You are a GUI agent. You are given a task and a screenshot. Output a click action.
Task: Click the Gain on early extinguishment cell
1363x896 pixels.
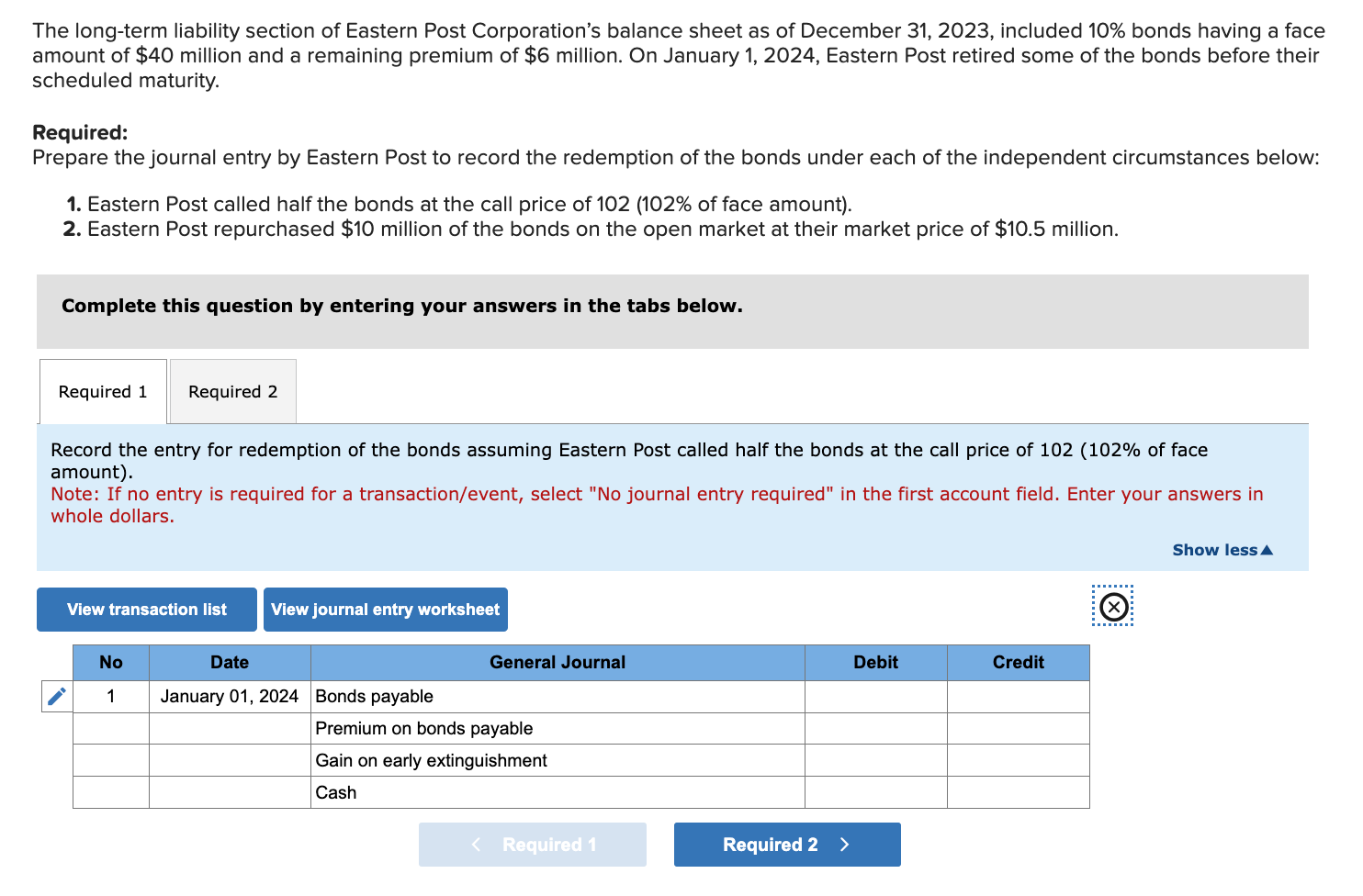coord(557,759)
